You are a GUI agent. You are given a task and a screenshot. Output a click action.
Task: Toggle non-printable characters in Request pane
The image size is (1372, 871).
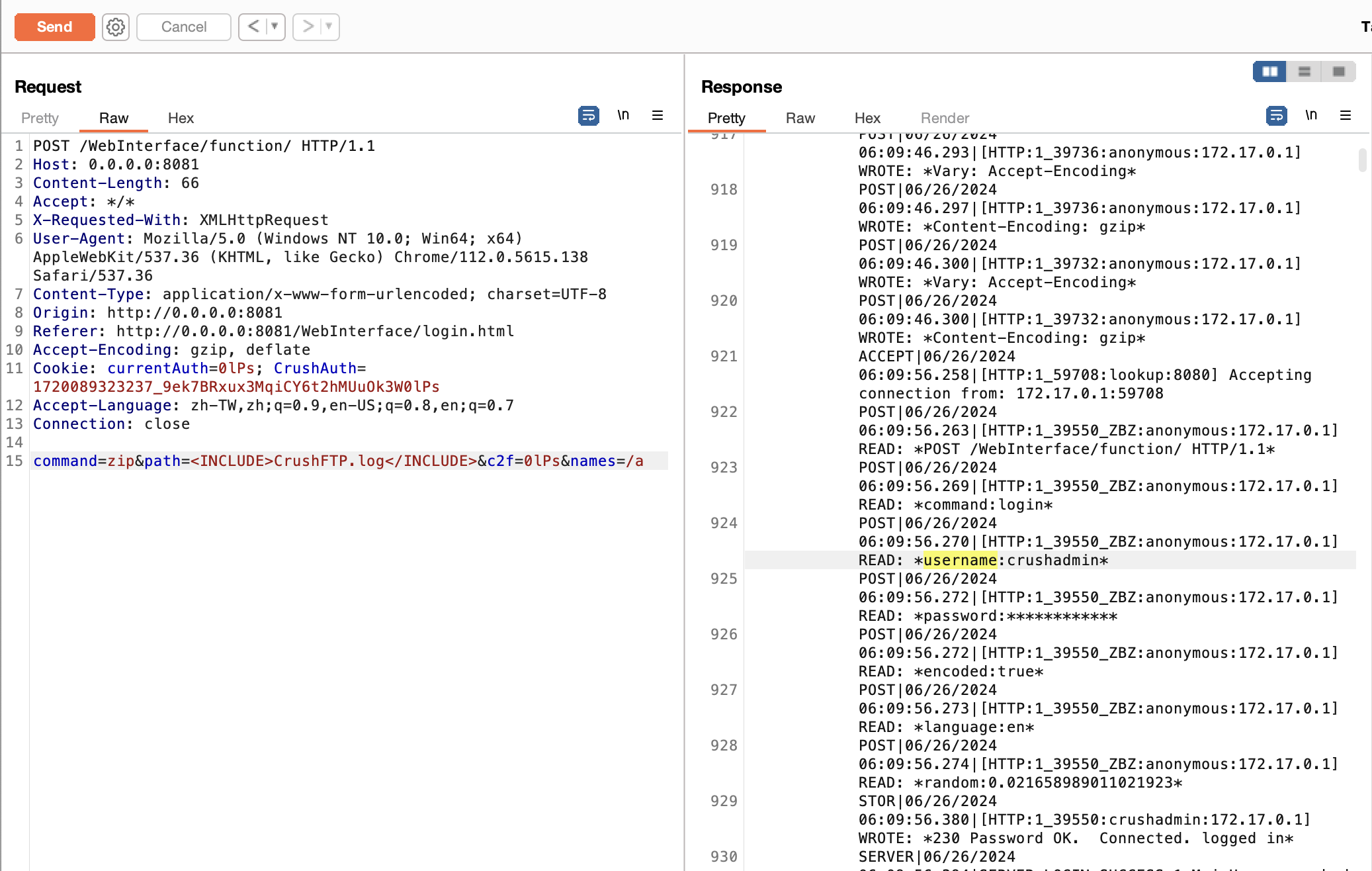click(623, 116)
